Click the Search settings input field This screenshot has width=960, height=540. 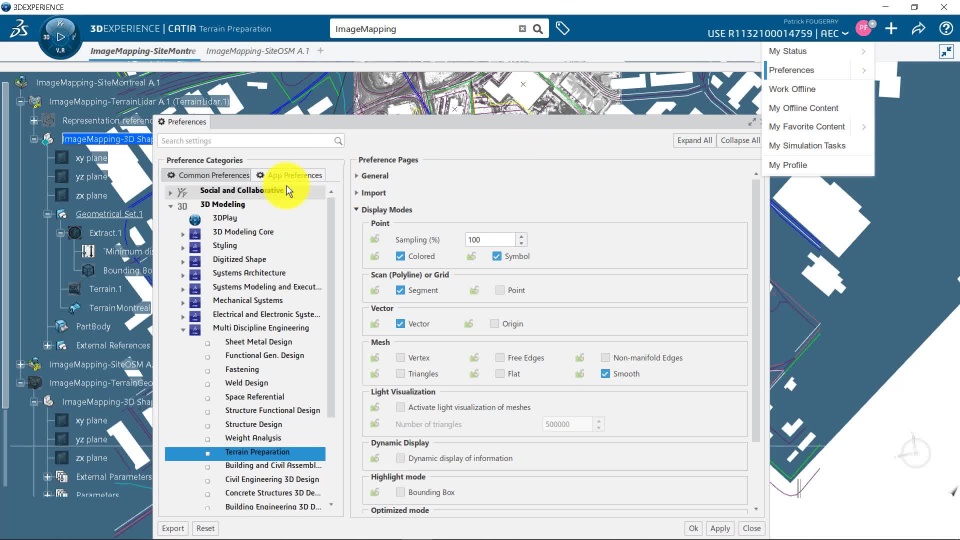(251, 141)
